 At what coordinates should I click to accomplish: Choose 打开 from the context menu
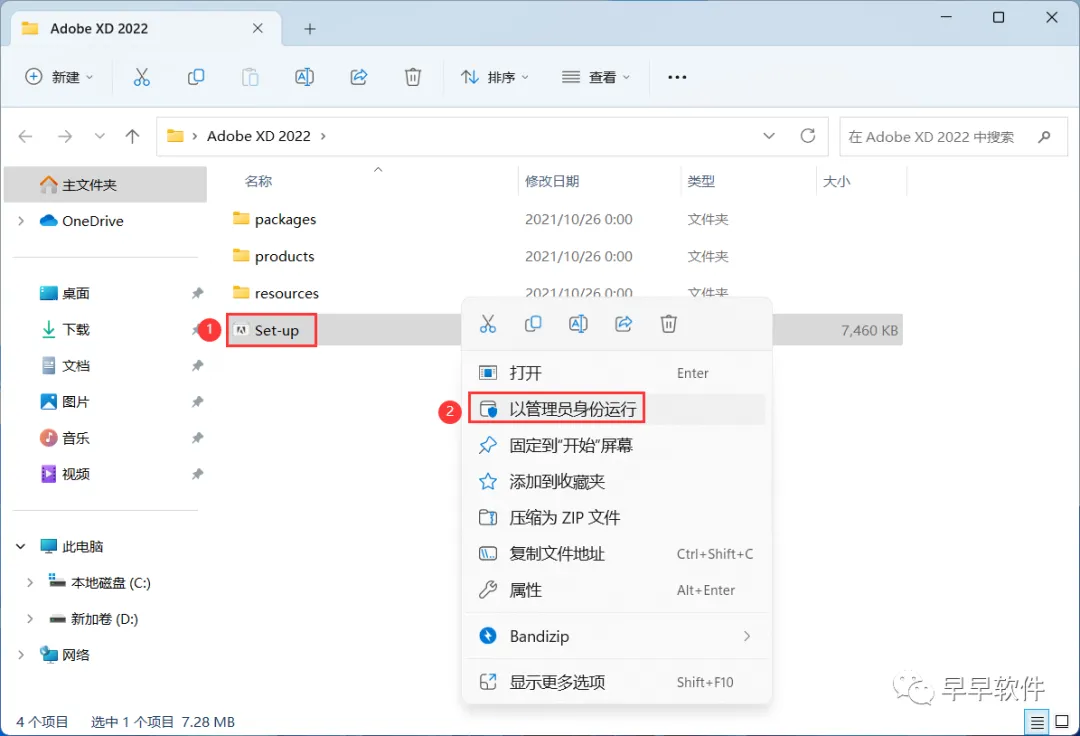pyautogui.click(x=616, y=373)
